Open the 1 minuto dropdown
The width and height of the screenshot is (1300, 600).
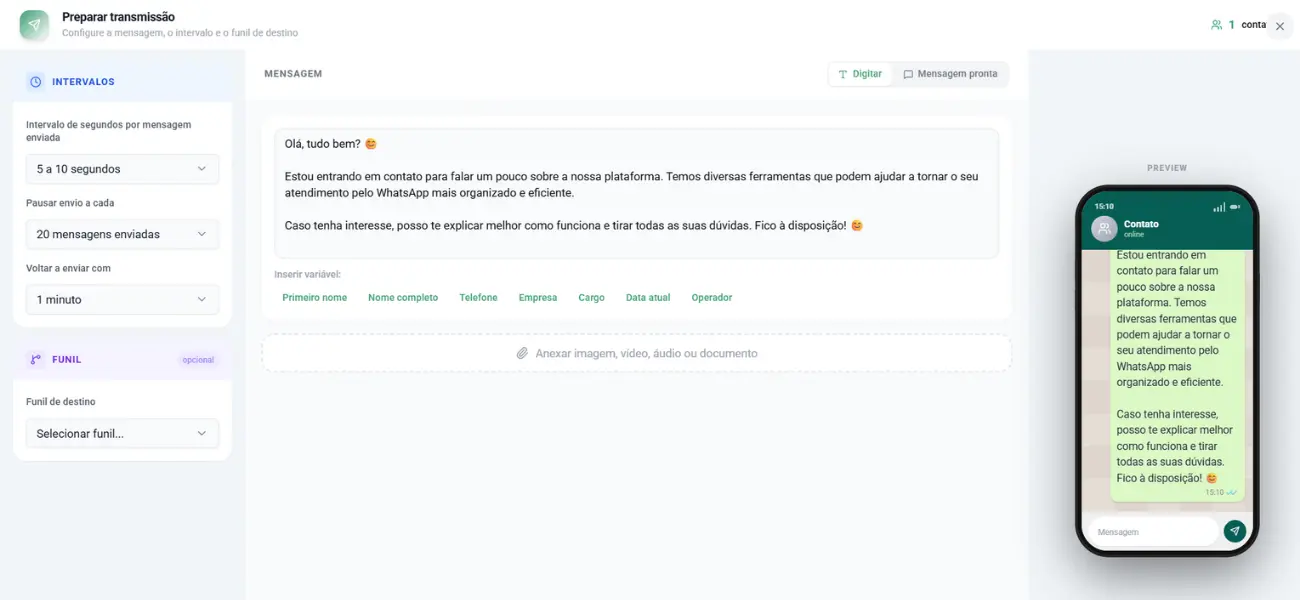(x=122, y=299)
